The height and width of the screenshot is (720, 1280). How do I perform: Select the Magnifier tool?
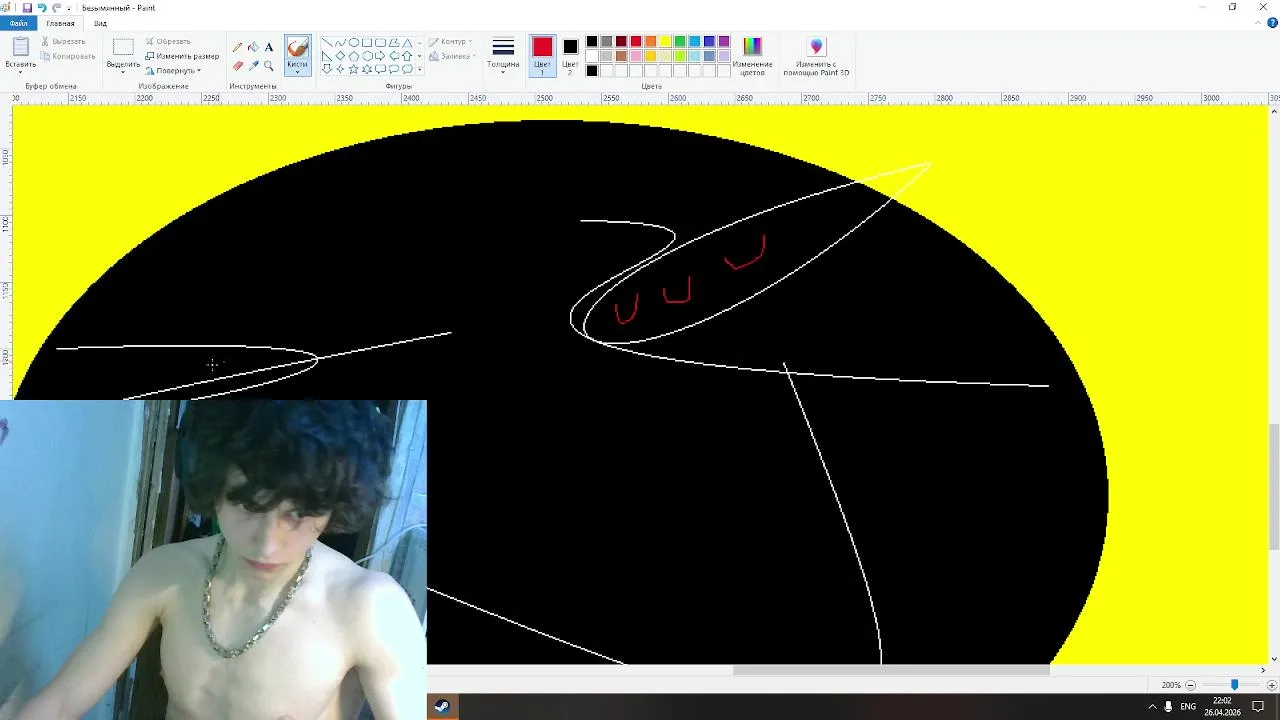coord(268,66)
